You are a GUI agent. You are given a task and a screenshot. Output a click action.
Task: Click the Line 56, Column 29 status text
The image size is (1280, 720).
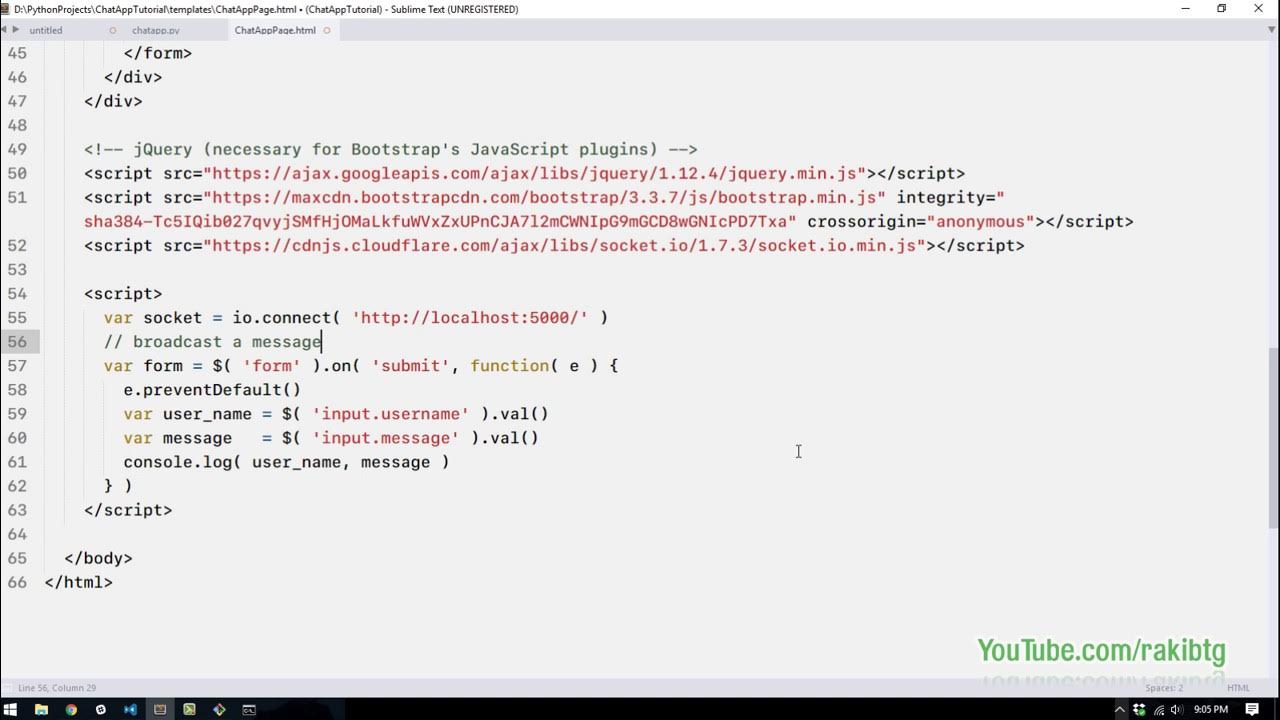(x=57, y=688)
